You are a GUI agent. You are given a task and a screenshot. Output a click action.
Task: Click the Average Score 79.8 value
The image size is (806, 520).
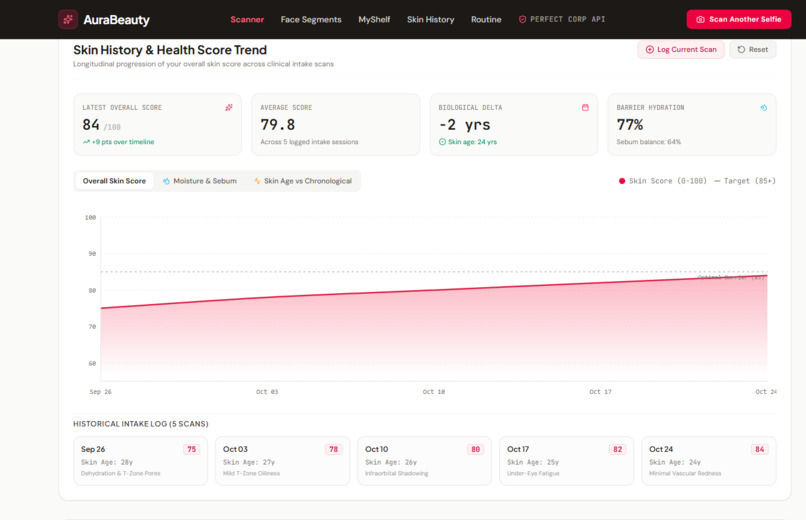(278, 125)
